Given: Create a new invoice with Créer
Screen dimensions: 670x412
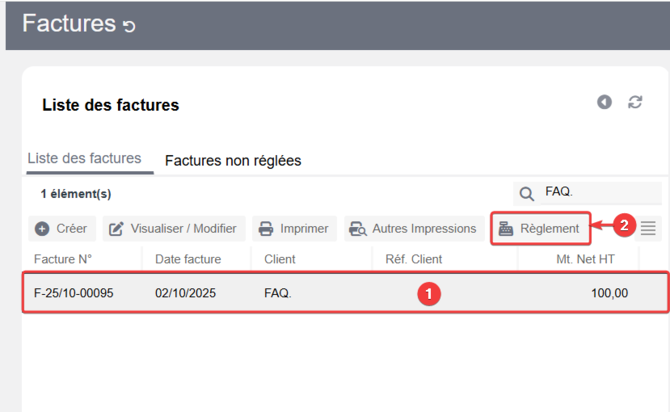Looking at the screenshot, I should pyautogui.click(x=62, y=229).
